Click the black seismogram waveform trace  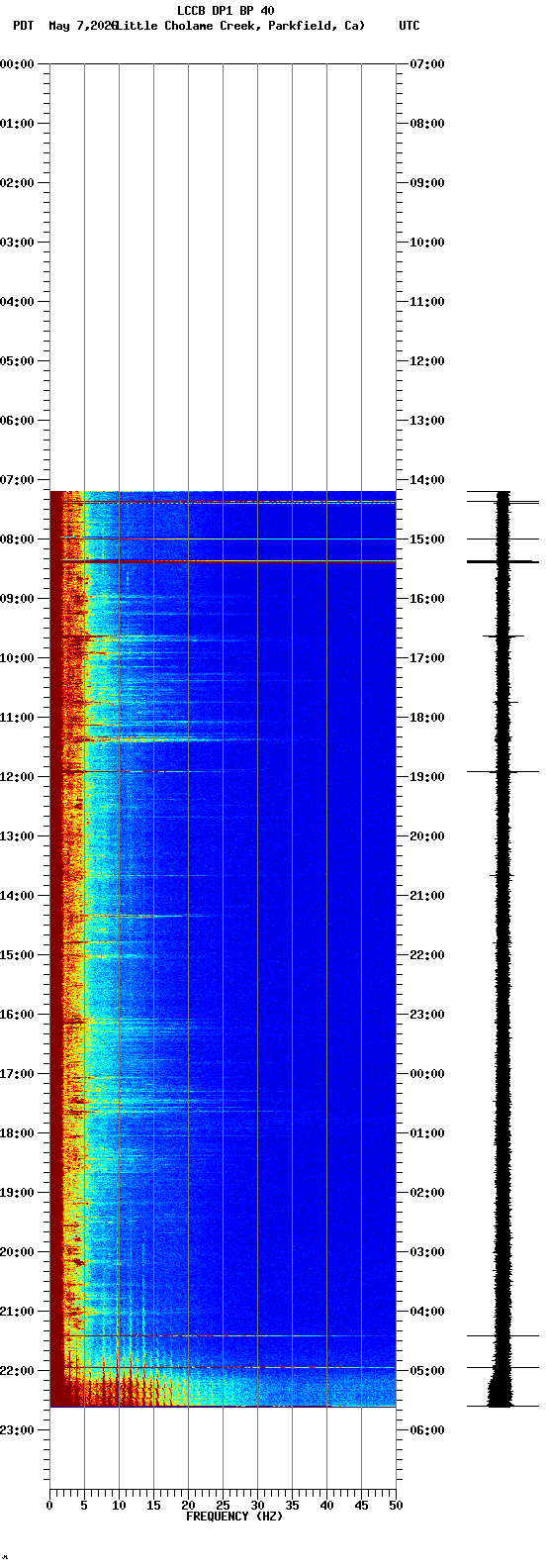pos(503,948)
